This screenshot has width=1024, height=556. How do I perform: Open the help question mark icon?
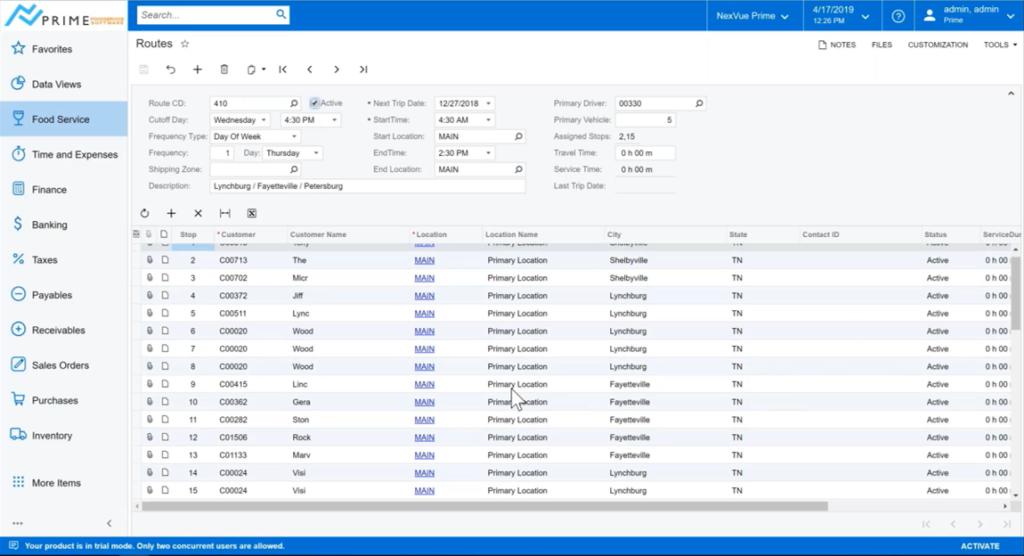click(x=898, y=16)
